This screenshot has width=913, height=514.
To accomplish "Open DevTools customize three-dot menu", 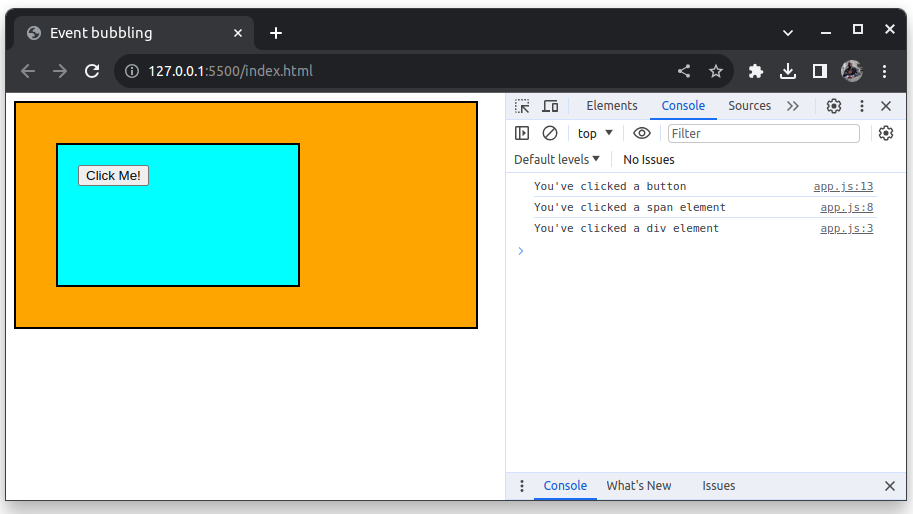I will tap(862, 106).
